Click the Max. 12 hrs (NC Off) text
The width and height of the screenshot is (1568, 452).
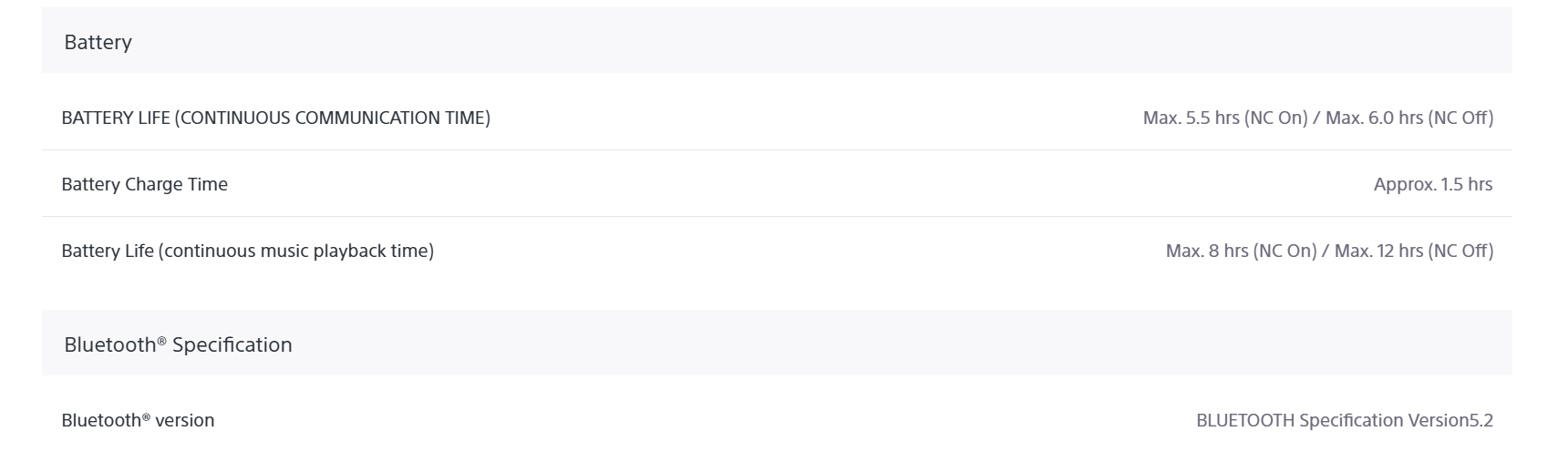click(1414, 251)
